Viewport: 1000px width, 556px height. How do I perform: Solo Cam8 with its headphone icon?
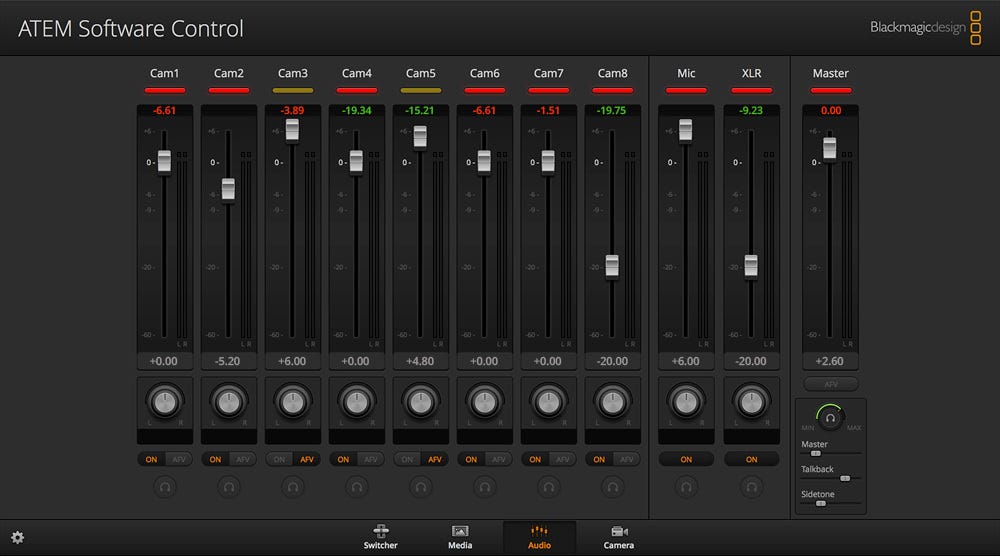tap(612, 487)
